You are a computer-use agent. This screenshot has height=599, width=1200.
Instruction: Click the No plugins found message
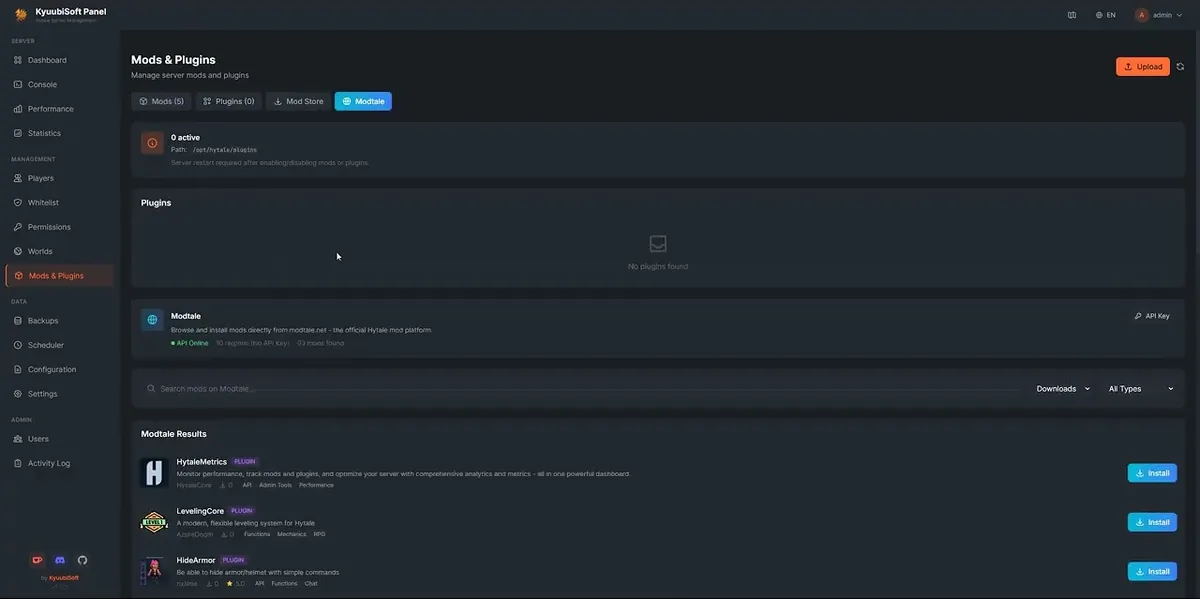pos(658,267)
